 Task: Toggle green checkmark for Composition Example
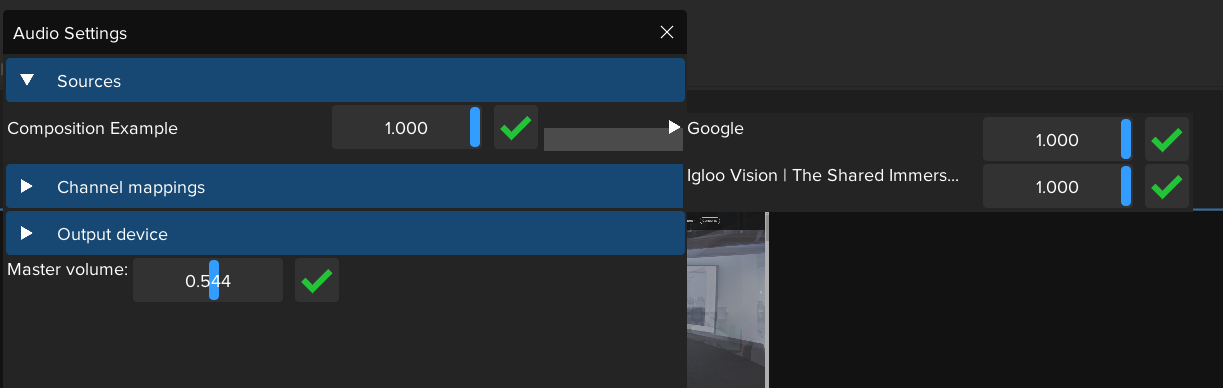point(516,128)
